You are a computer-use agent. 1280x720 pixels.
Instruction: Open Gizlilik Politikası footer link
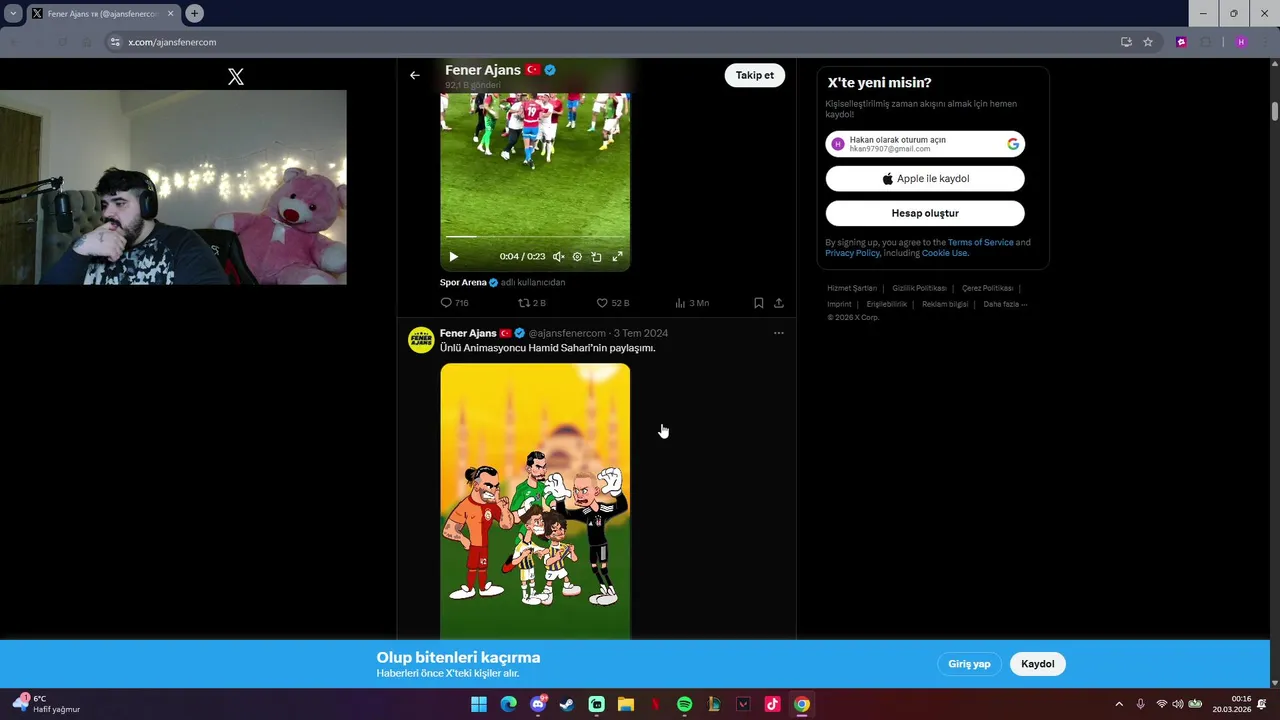point(919,288)
